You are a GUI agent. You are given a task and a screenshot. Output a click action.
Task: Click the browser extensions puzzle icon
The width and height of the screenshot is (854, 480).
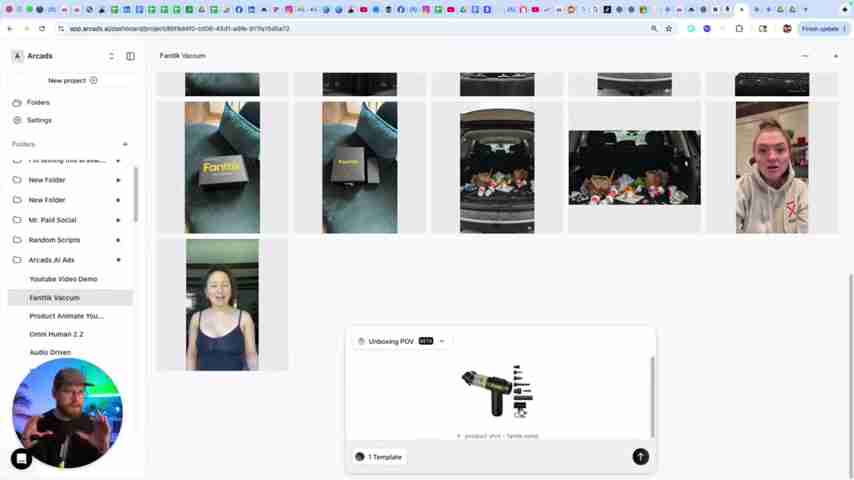tap(739, 29)
